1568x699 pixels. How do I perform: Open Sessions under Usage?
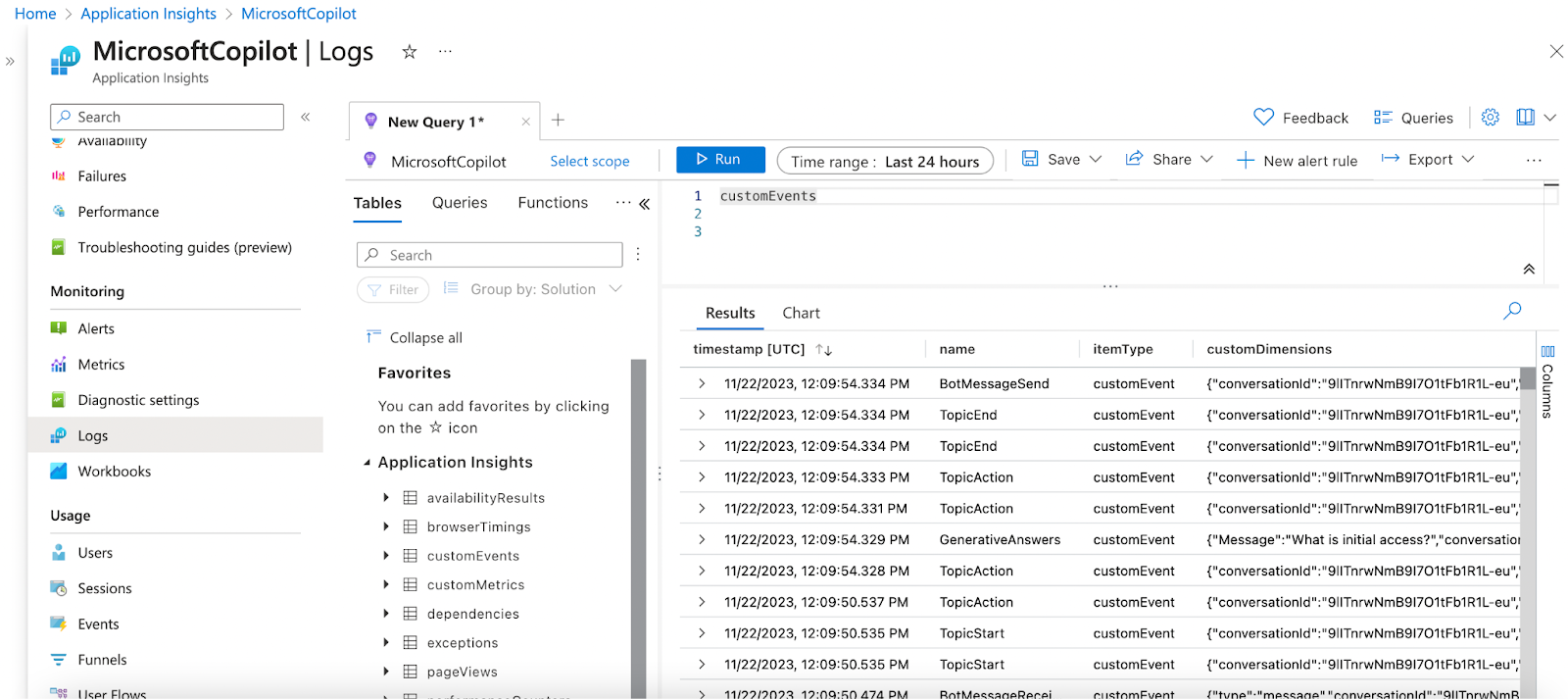tap(104, 588)
